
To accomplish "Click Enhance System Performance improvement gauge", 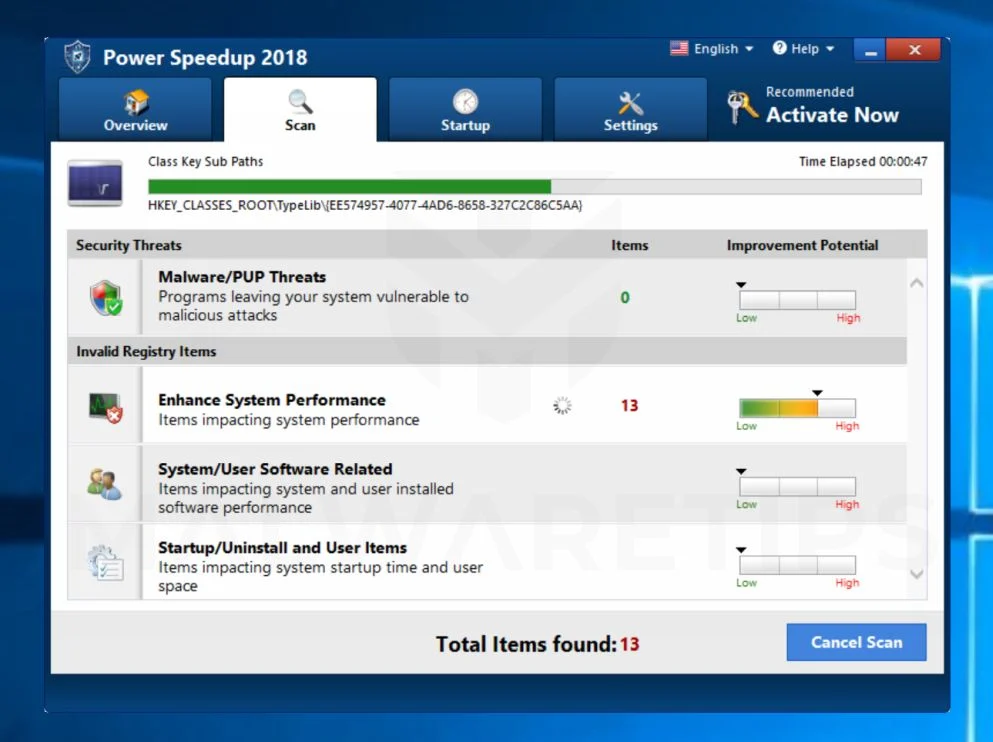I will coord(797,408).
